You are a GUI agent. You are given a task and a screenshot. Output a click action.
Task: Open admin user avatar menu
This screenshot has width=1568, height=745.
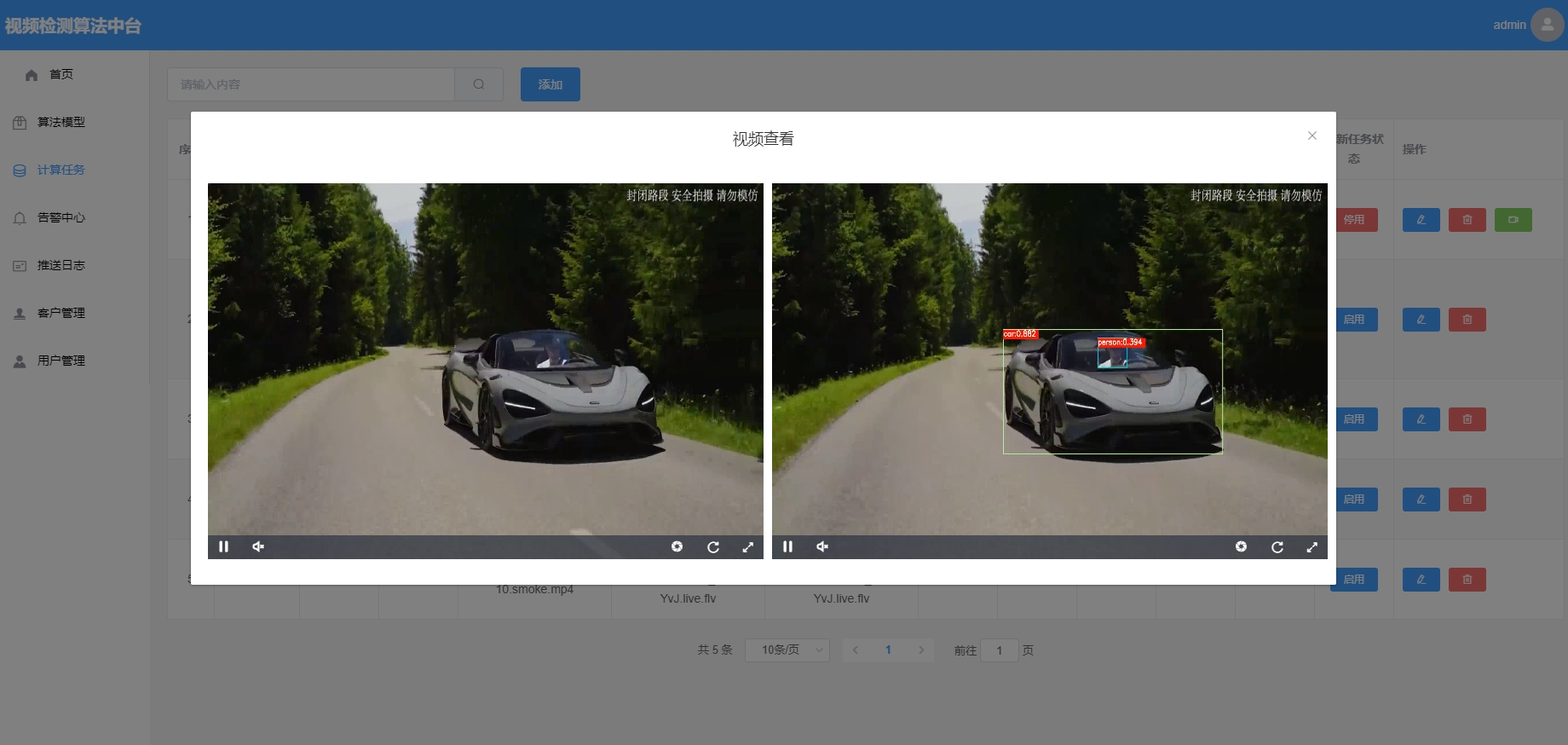(x=1548, y=25)
